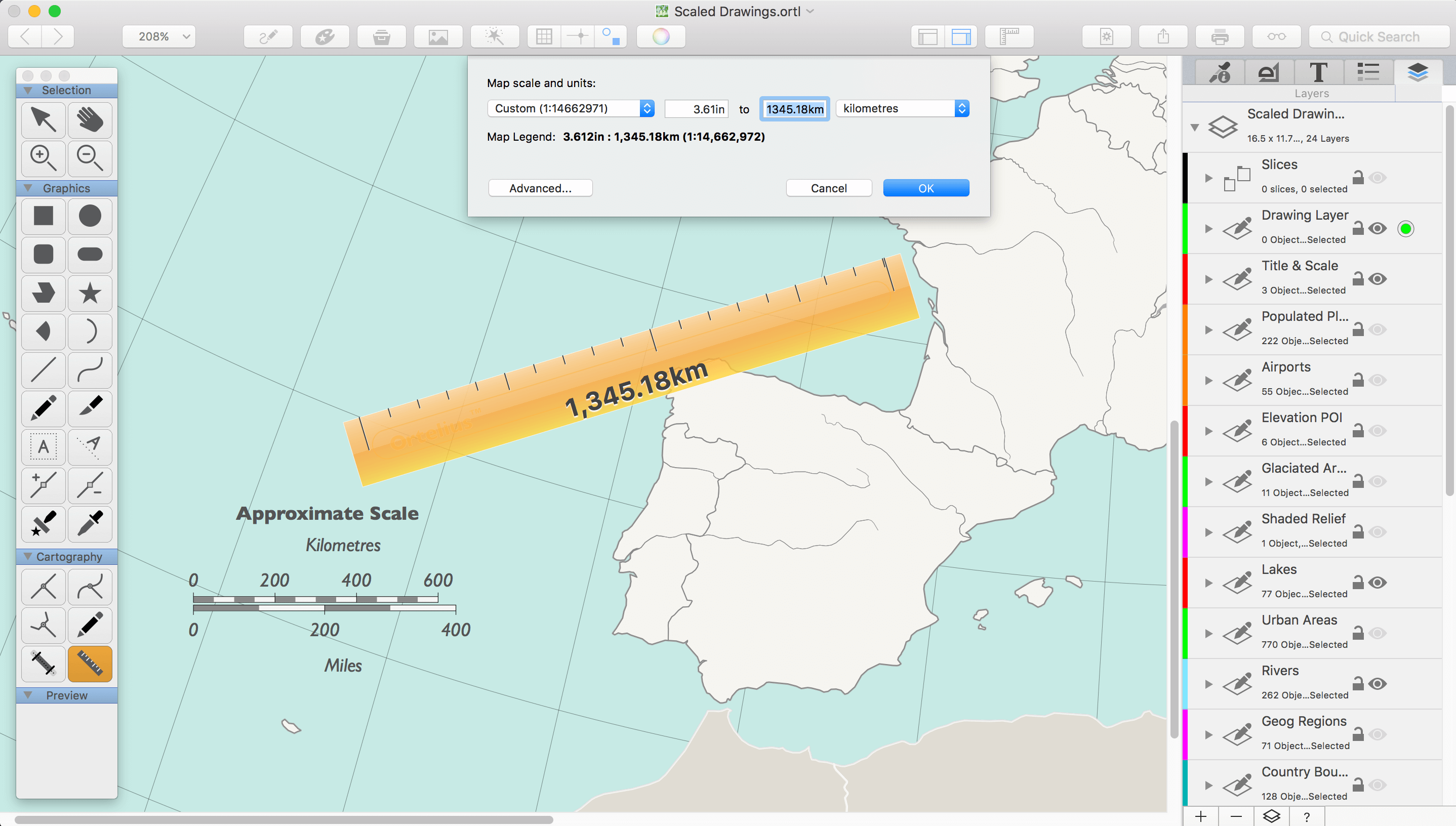Select the arrow Selection tool

coord(43,120)
